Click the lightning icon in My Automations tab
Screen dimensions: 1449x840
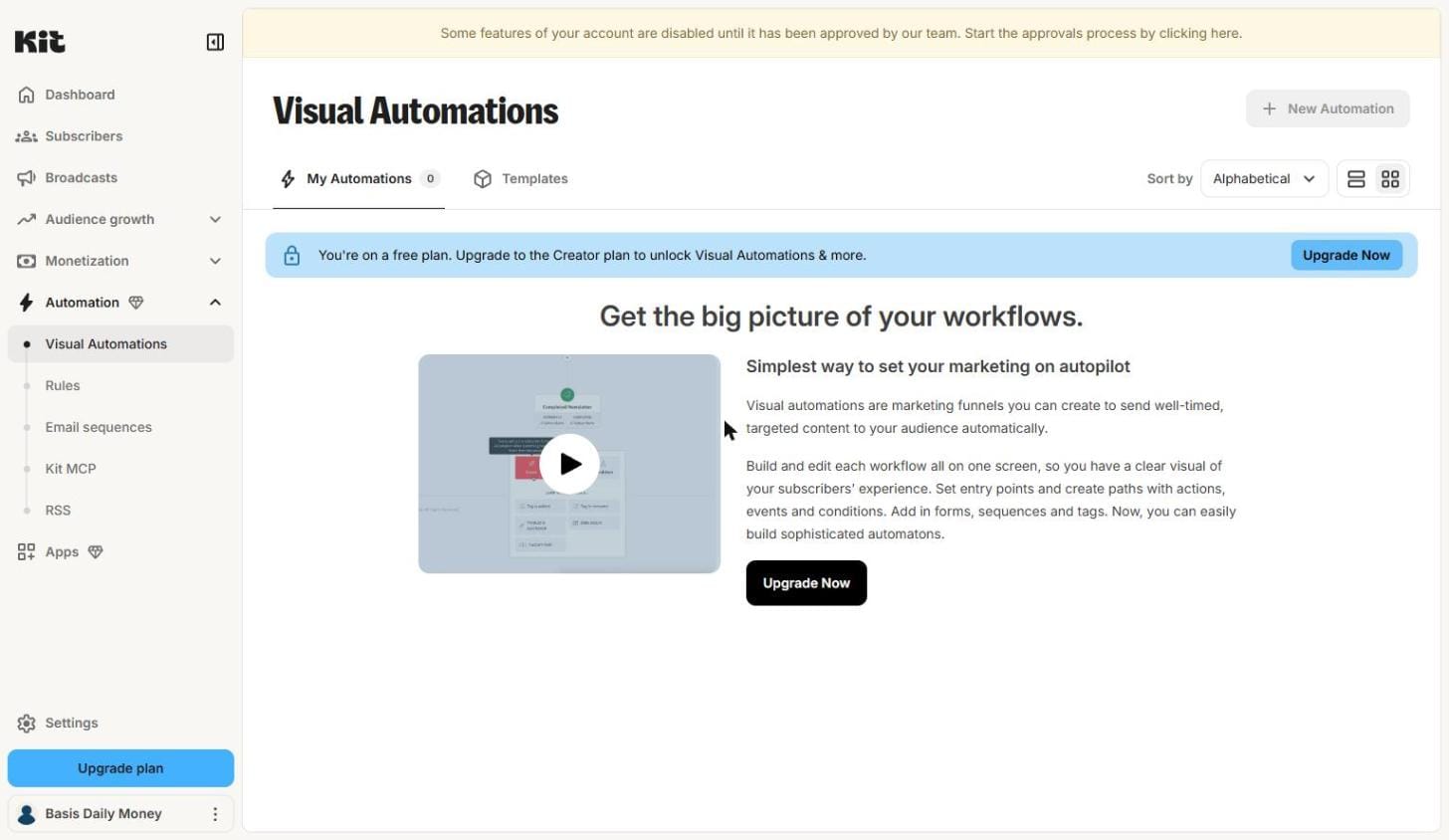(288, 179)
